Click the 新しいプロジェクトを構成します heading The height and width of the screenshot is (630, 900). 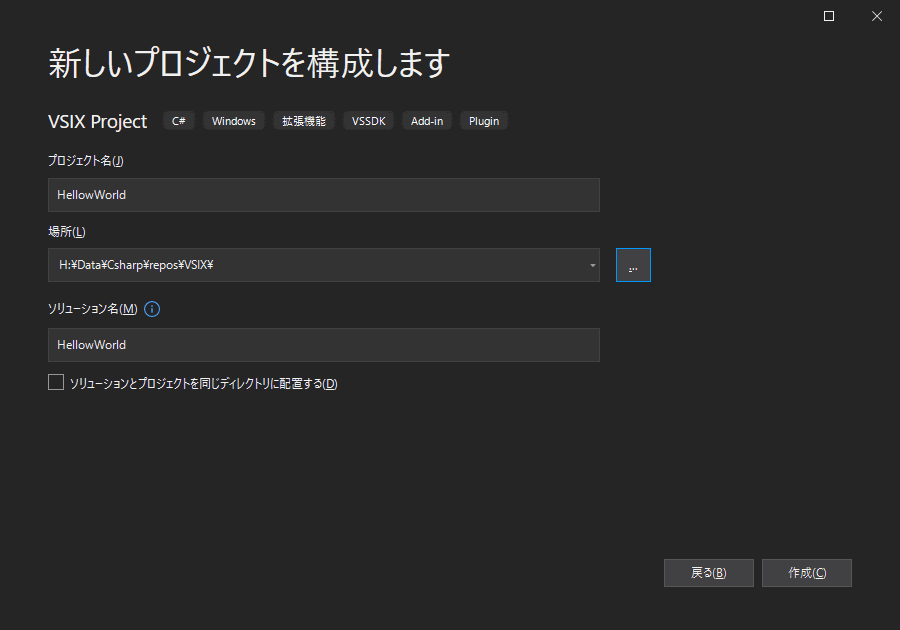249,63
